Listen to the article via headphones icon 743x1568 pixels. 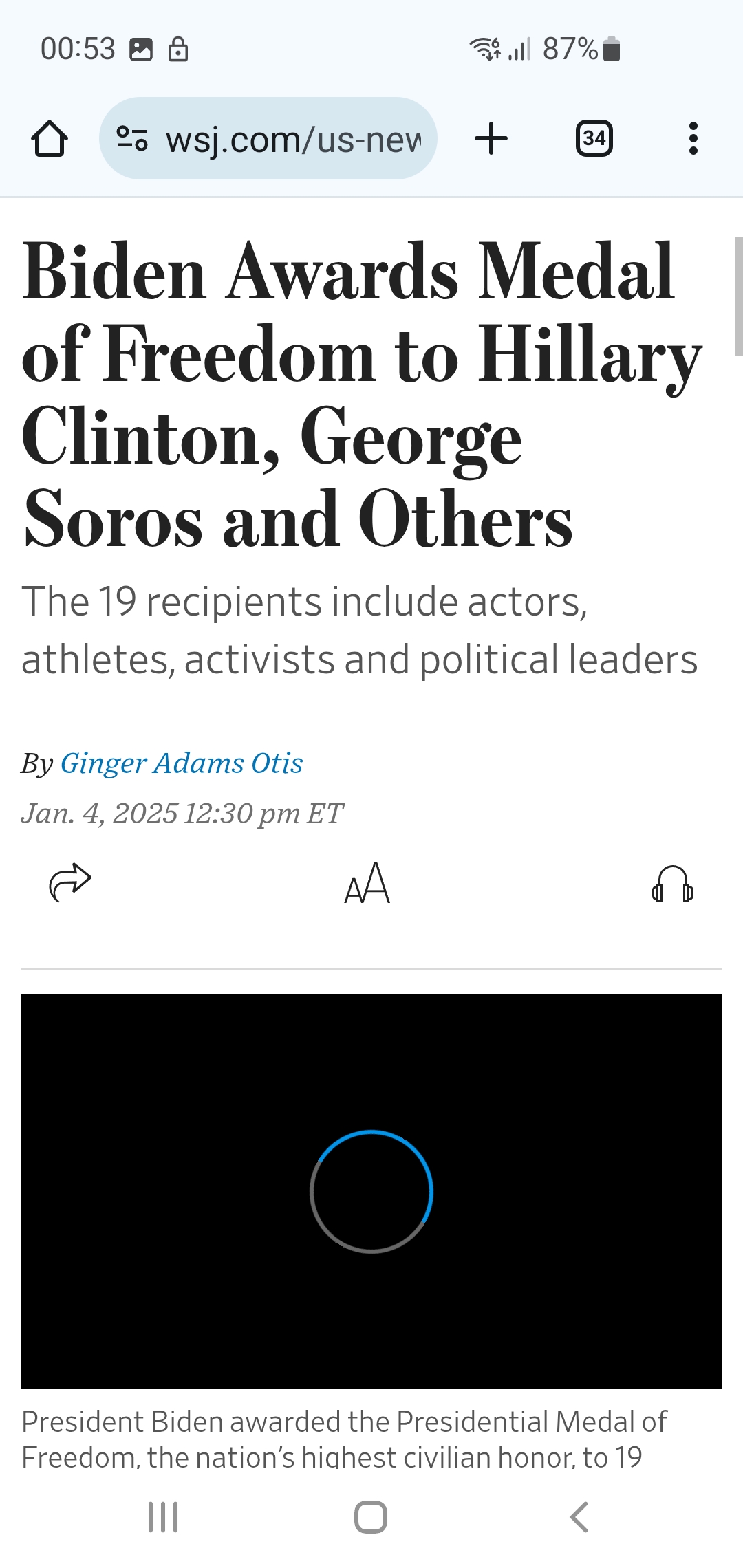click(x=673, y=884)
